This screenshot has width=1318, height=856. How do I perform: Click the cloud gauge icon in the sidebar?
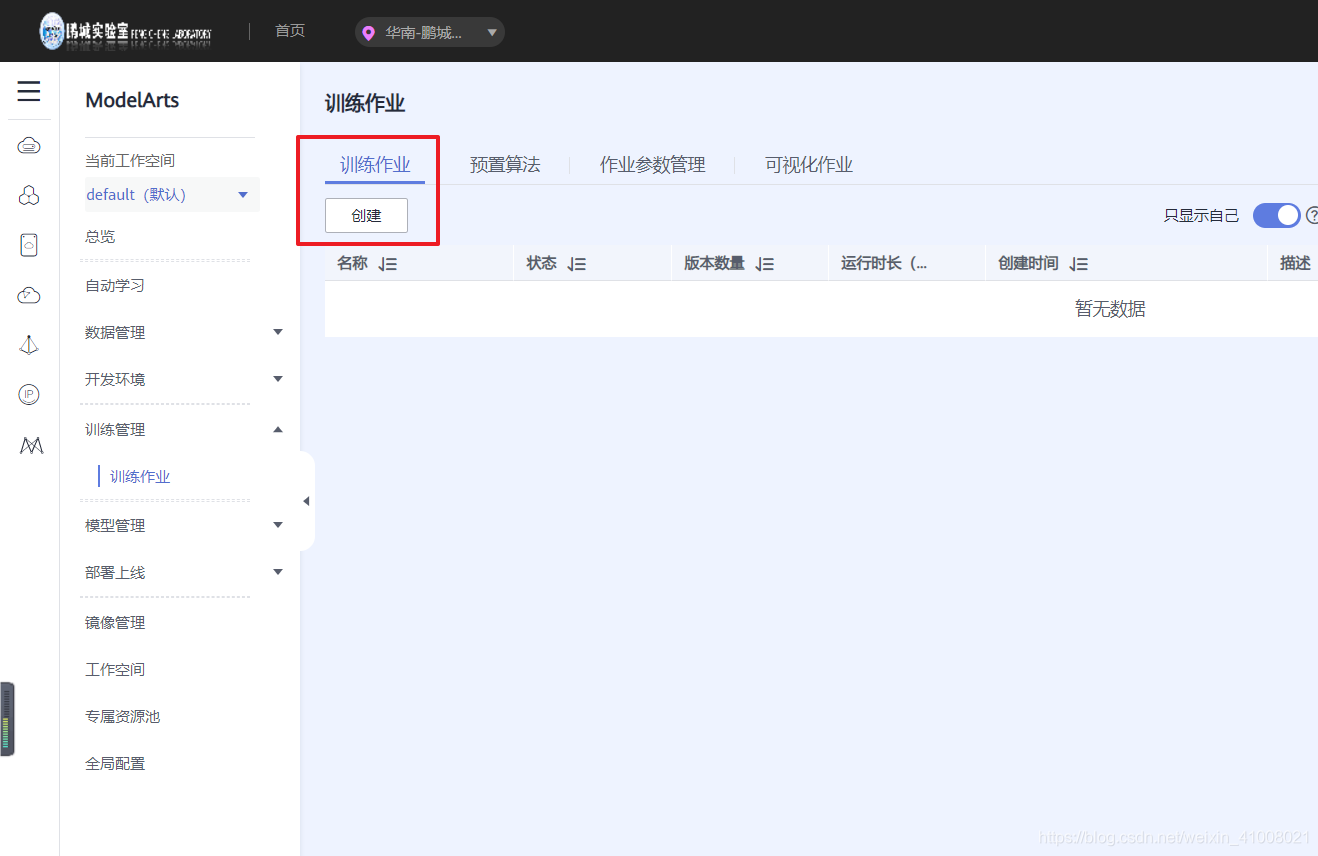tap(29, 295)
